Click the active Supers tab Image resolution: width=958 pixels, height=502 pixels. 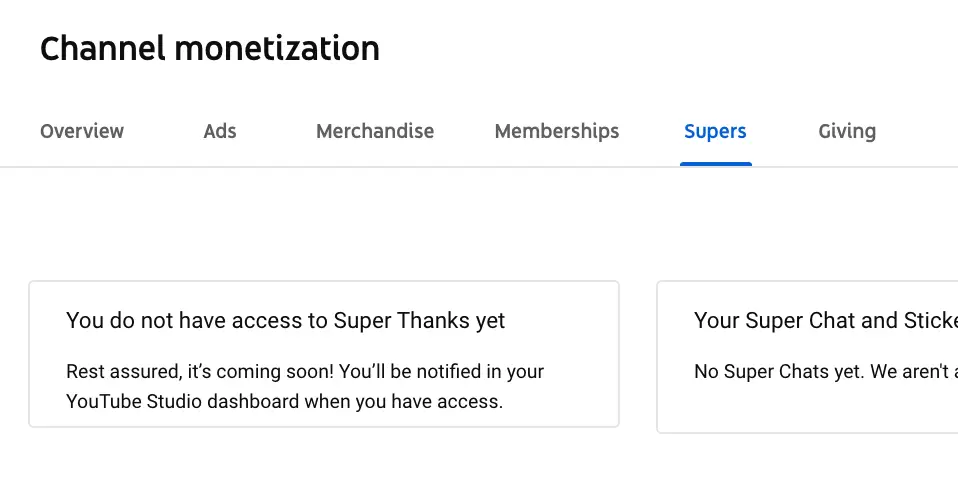click(715, 131)
